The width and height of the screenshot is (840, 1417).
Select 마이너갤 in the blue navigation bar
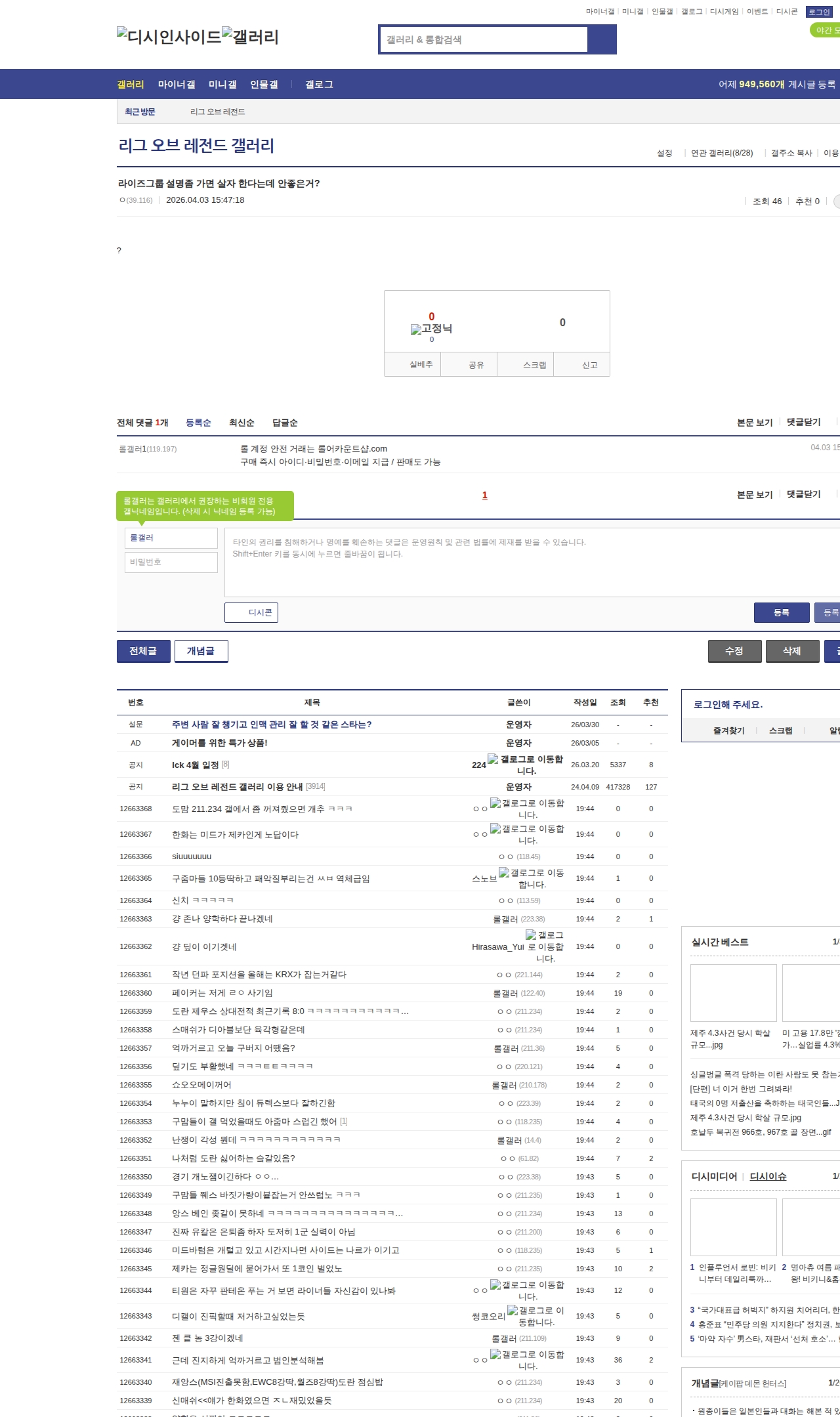[177, 85]
